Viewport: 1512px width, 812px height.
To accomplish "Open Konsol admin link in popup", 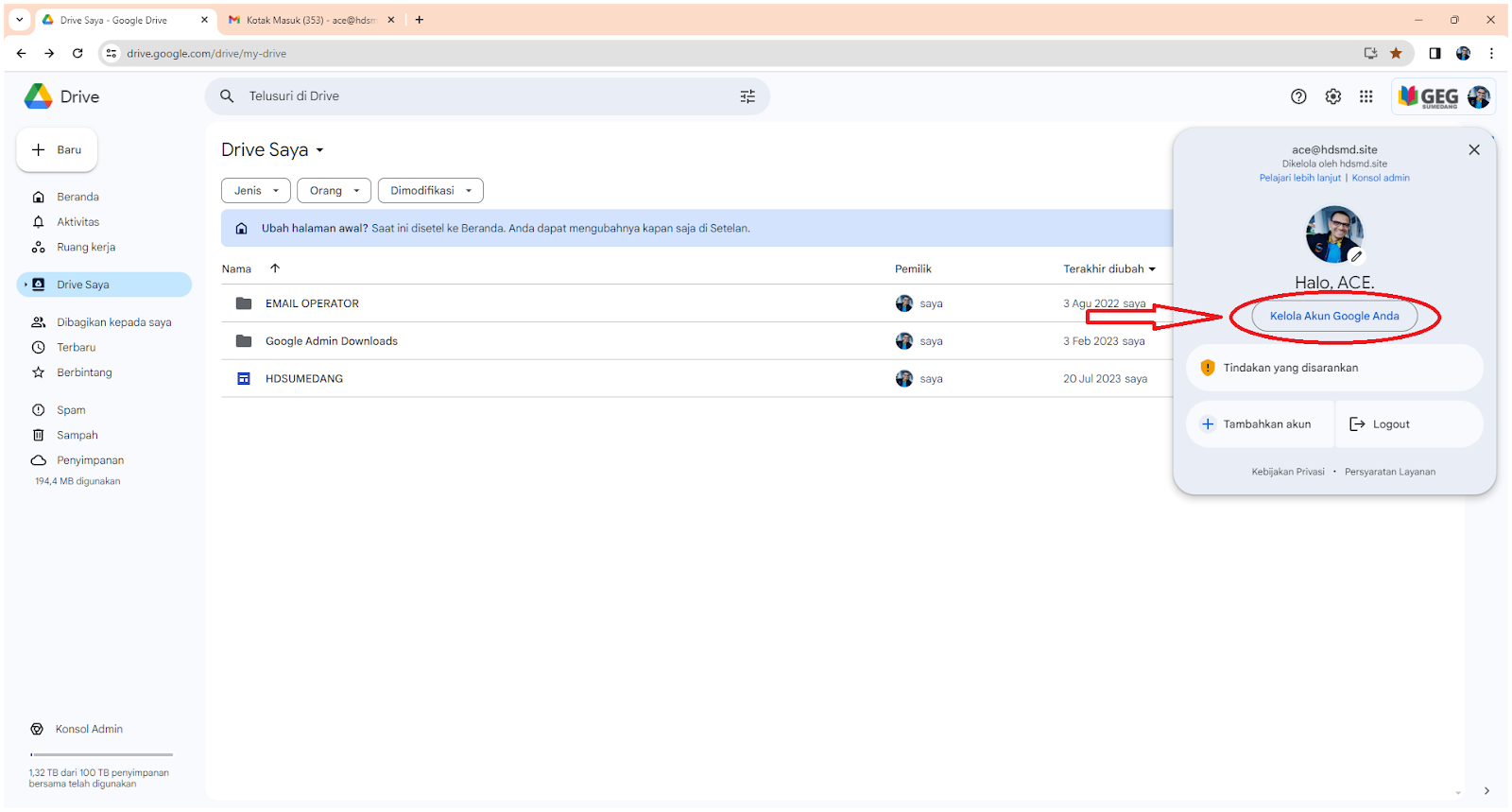I will point(1381,178).
